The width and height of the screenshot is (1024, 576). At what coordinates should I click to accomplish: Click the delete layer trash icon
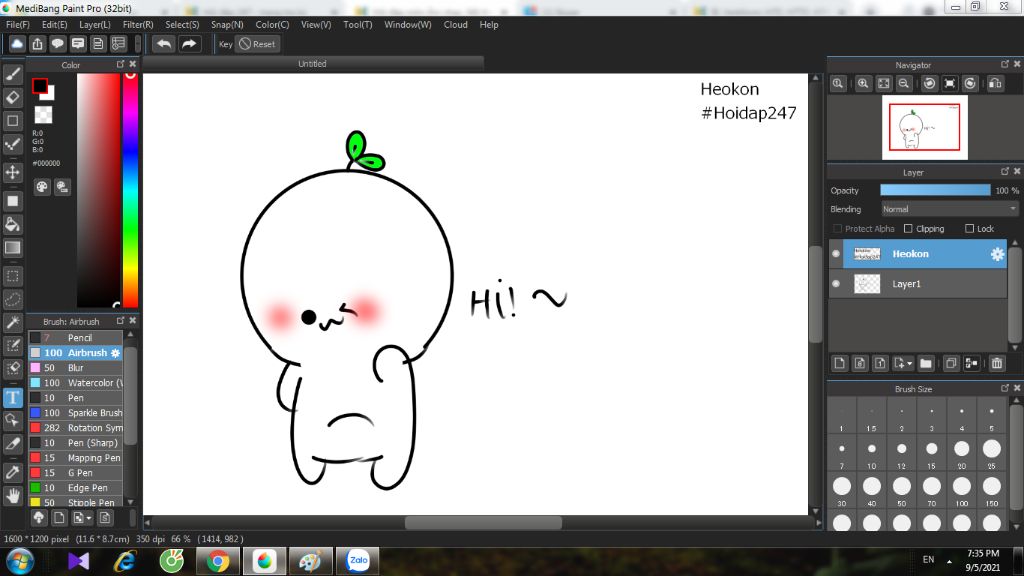997,363
